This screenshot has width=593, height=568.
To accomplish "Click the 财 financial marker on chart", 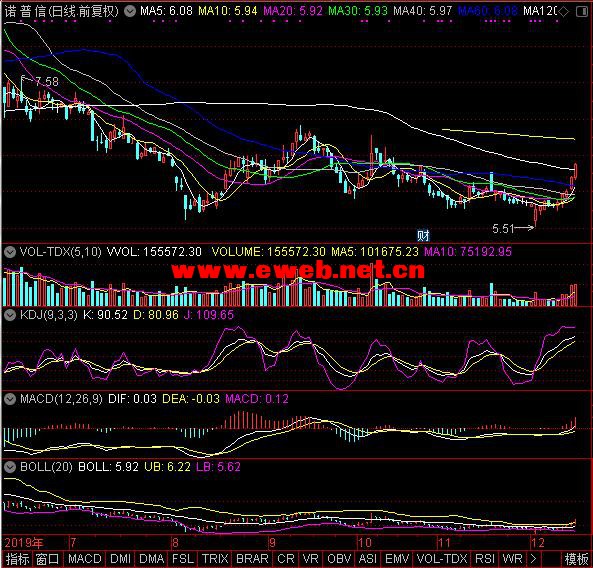I will click(x=423, y=236).
